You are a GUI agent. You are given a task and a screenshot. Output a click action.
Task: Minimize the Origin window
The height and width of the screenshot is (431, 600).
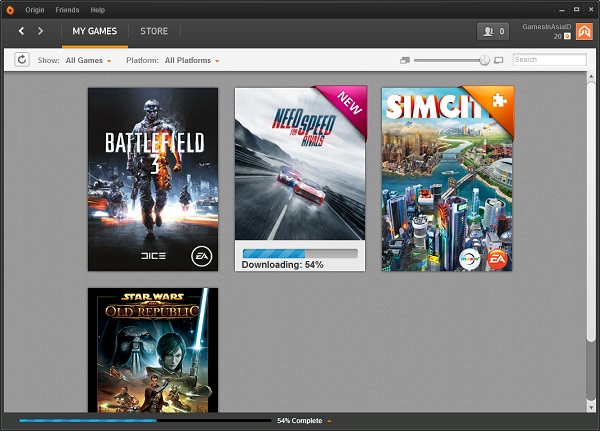point(562,10)
